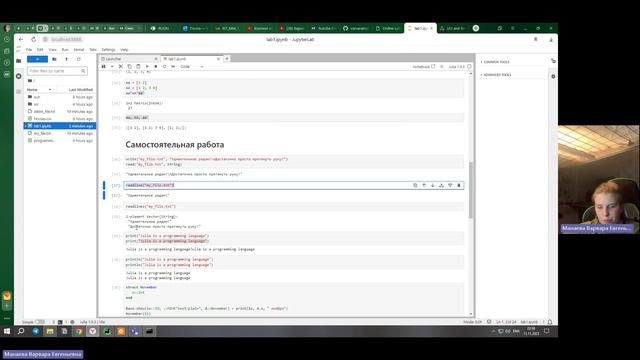The height and width of the screenshot is (360, 640).
Task: Open notifications bell in status bar
Action: point(550,322)
